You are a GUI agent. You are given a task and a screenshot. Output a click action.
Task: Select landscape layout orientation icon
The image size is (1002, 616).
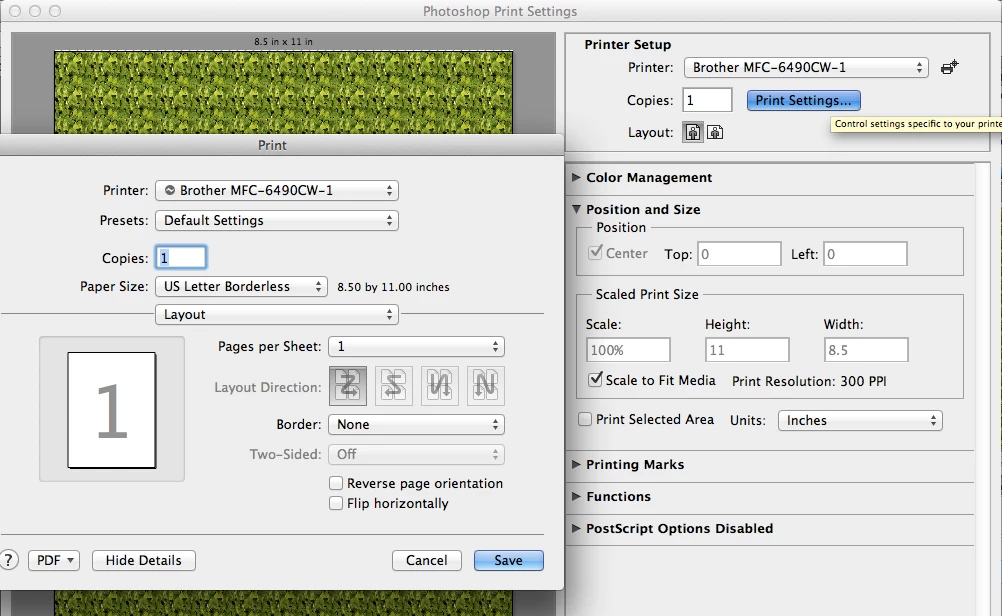[x=715, y=132]
